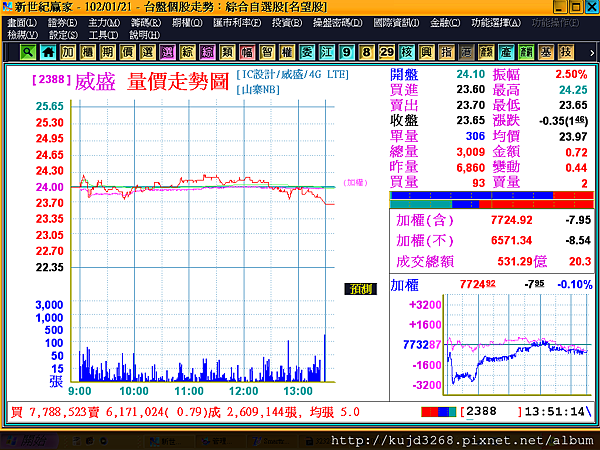Click the lower teal-blue-red ratio bar
The width and height of the screenshot is (600, 450).
(492, 204)
